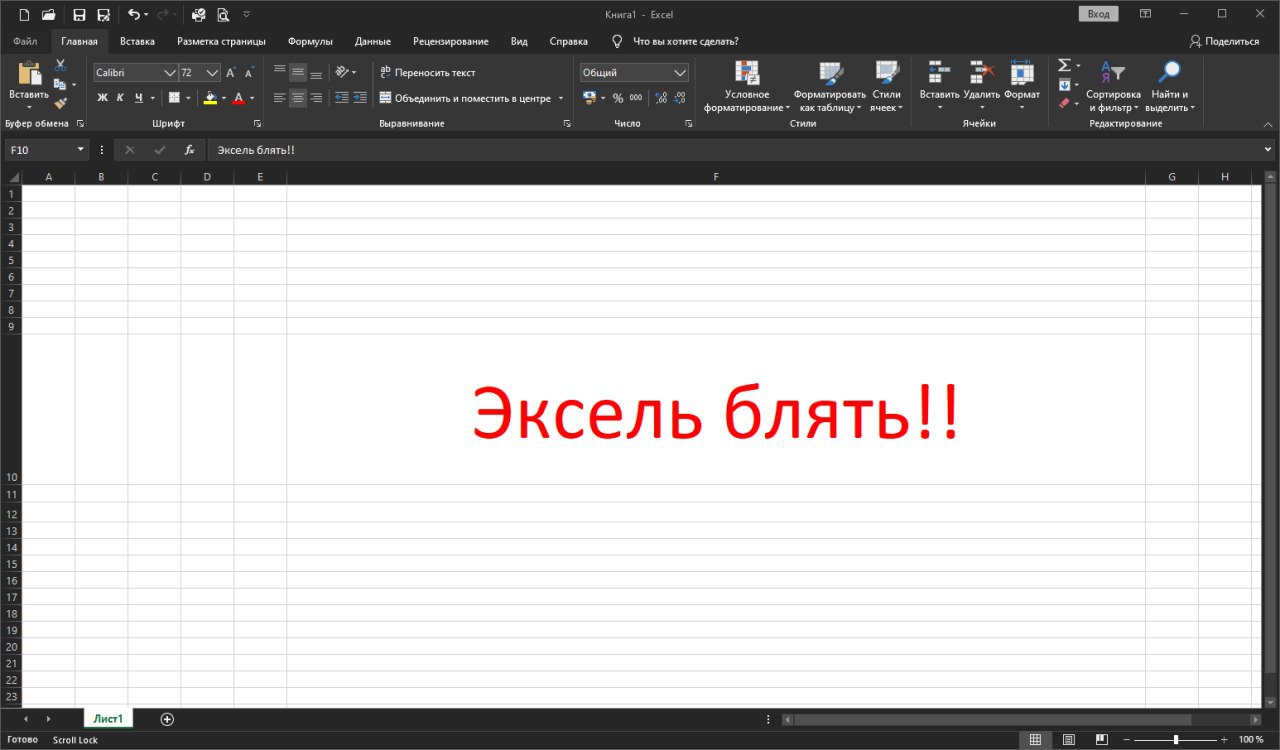The image size is (1280, 750).
Task: Decrease font size with small A
Action: point(248,73)
